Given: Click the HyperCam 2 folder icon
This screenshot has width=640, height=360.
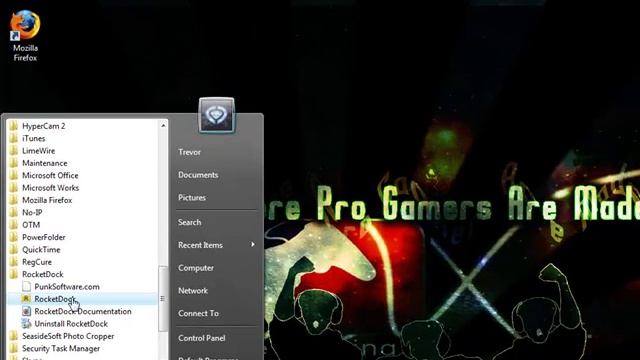Looking at the screenshot, I should coord(13,126).
